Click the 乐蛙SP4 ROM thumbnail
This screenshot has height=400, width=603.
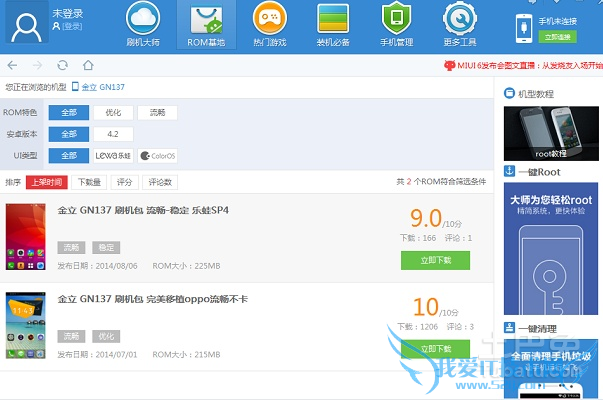tap(26, 237)
